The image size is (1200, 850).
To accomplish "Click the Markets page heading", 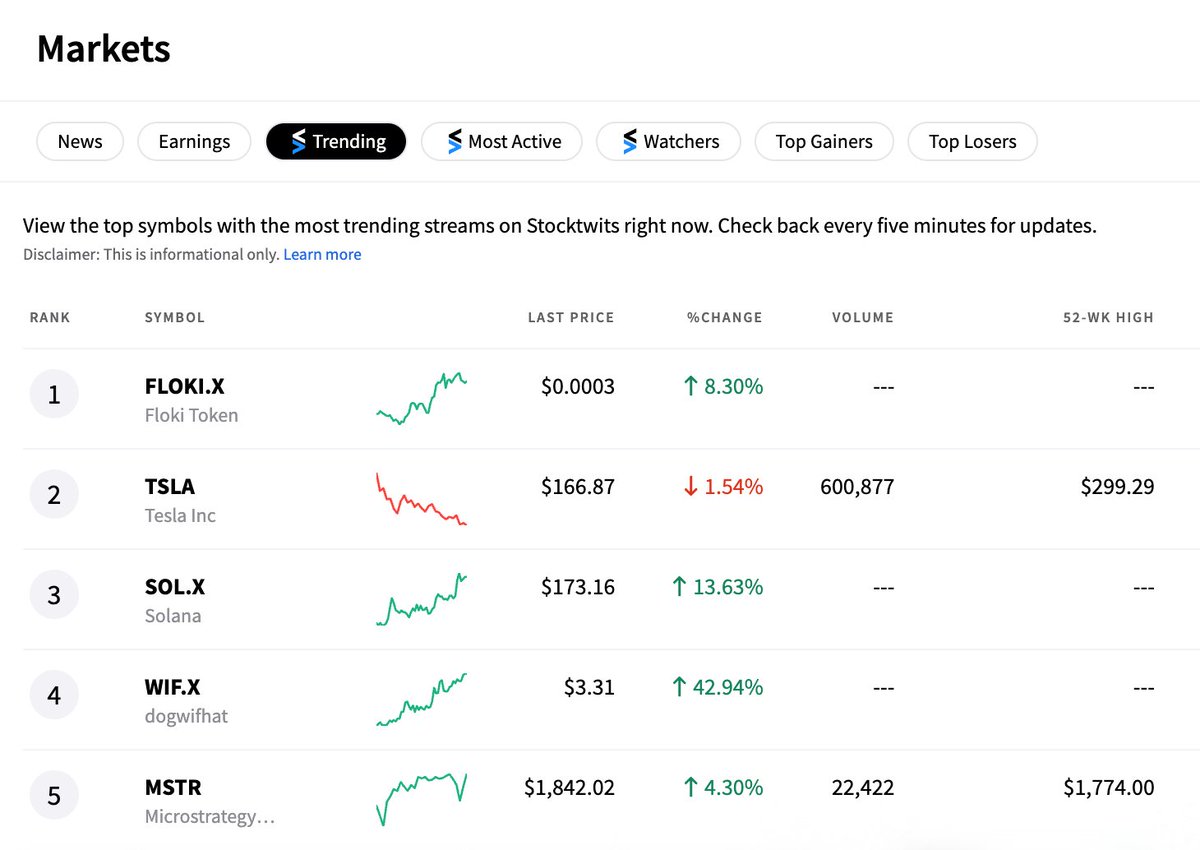I will [x=104, y=49].
